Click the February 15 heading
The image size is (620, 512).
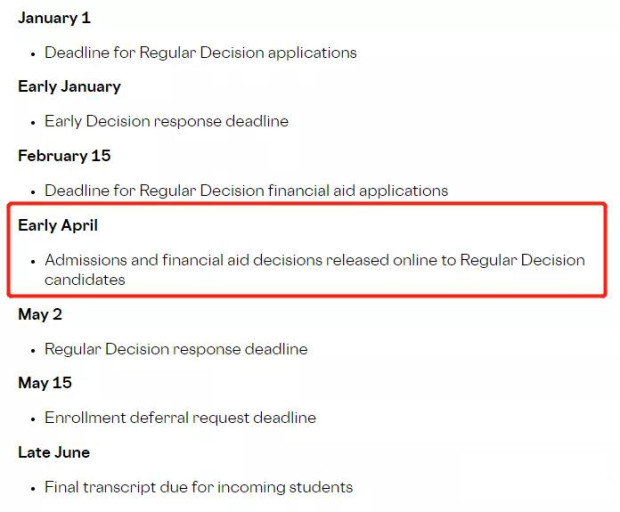click(x=64, y=156)
